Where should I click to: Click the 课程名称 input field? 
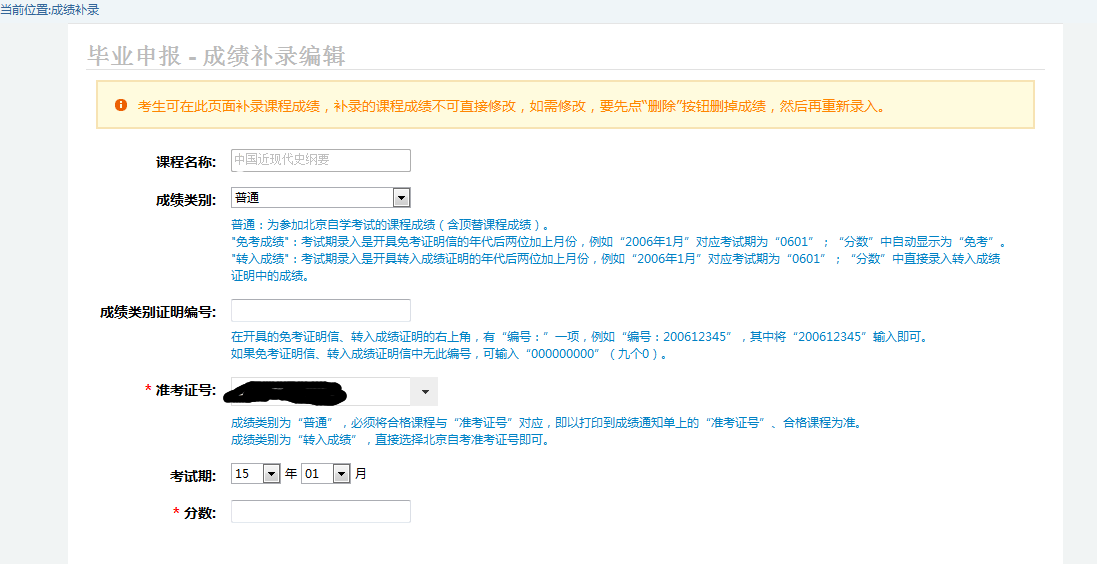tap(320, 160)
